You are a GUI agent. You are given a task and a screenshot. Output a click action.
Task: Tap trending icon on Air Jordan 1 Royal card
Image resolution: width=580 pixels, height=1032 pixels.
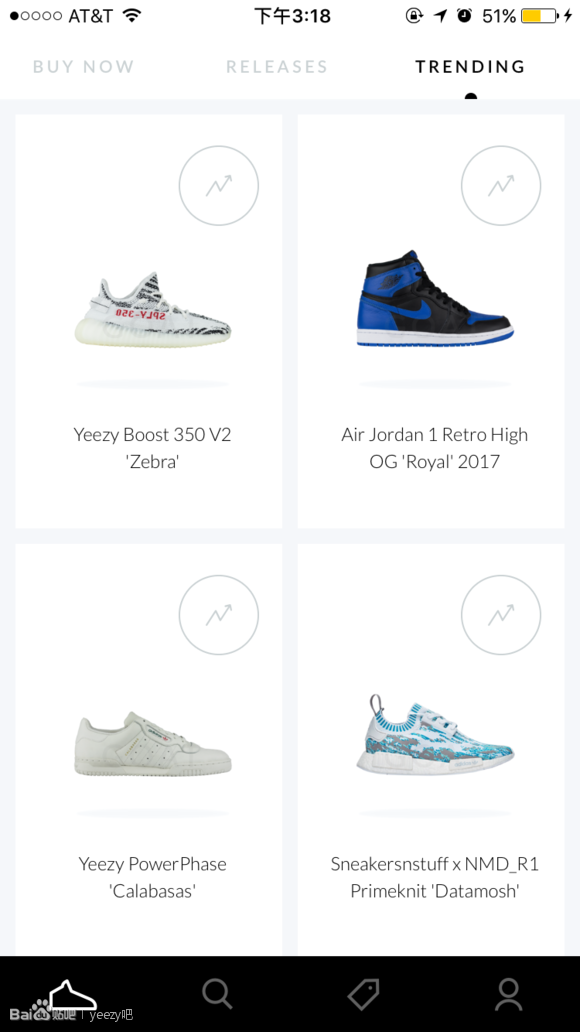[501, 186]
